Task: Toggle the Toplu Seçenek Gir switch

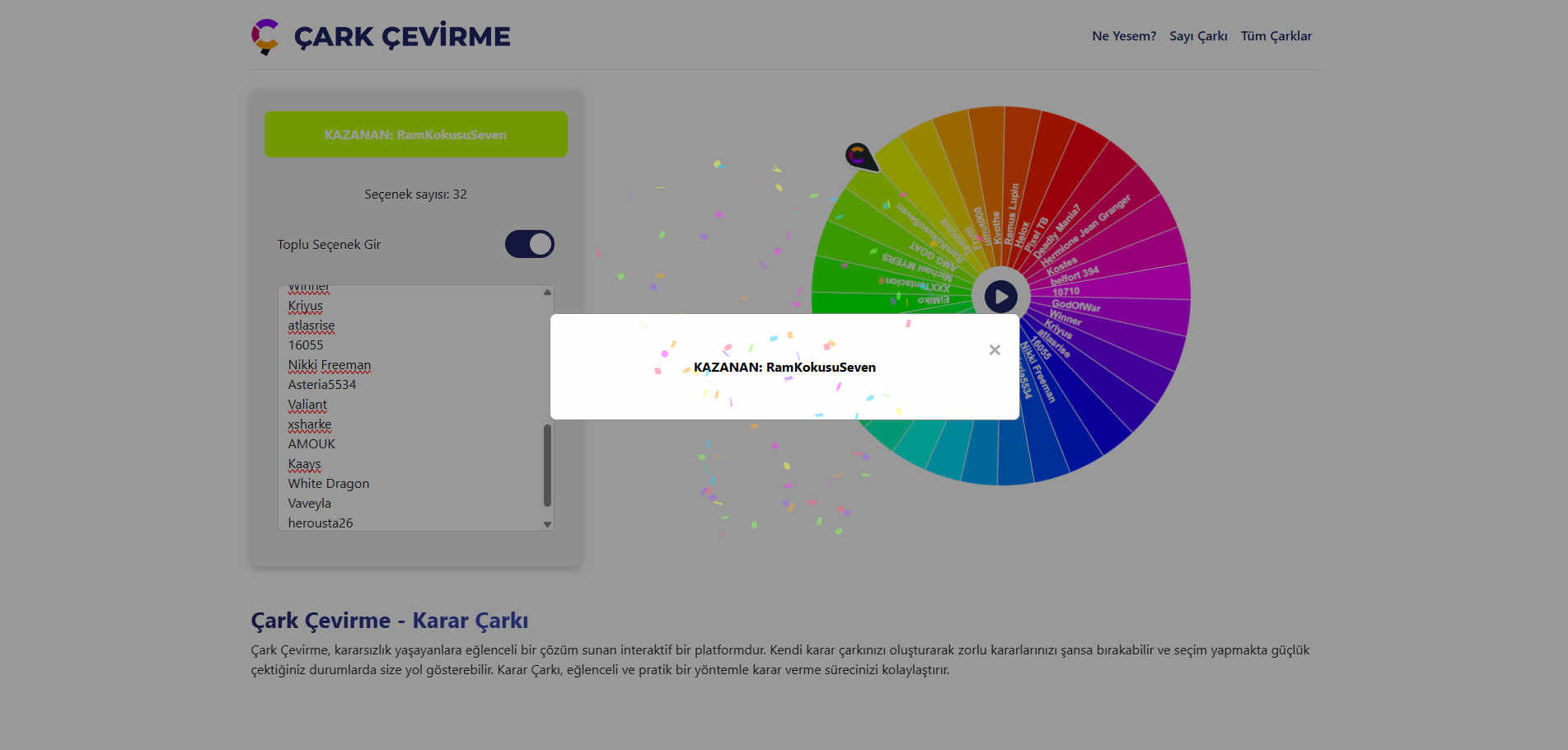Action: 530,244
